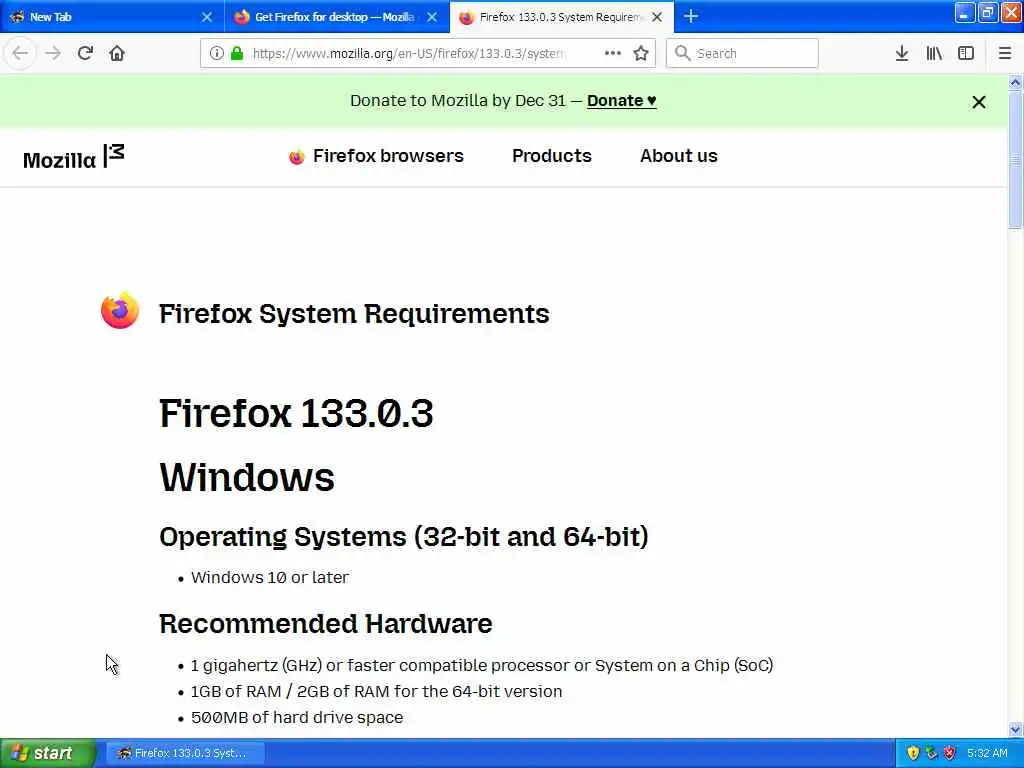Click the Windows 10 or later item
Screen dimensions: 1024x768
(270, 577)
